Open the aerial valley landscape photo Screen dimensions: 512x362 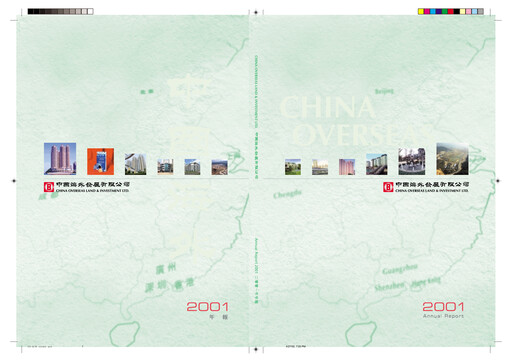coord(452,159)
